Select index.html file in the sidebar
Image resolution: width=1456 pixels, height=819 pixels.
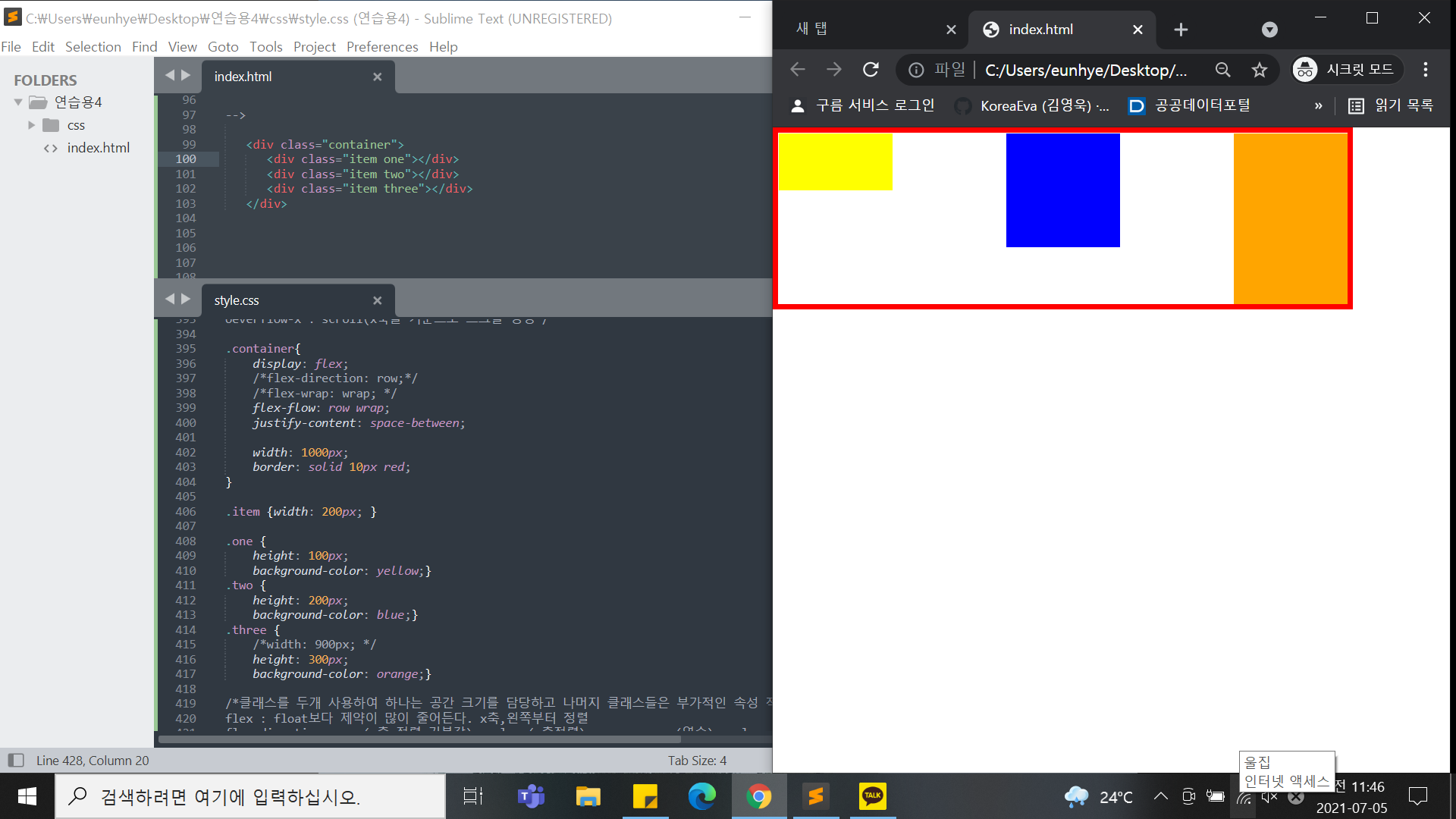point(98,148)
